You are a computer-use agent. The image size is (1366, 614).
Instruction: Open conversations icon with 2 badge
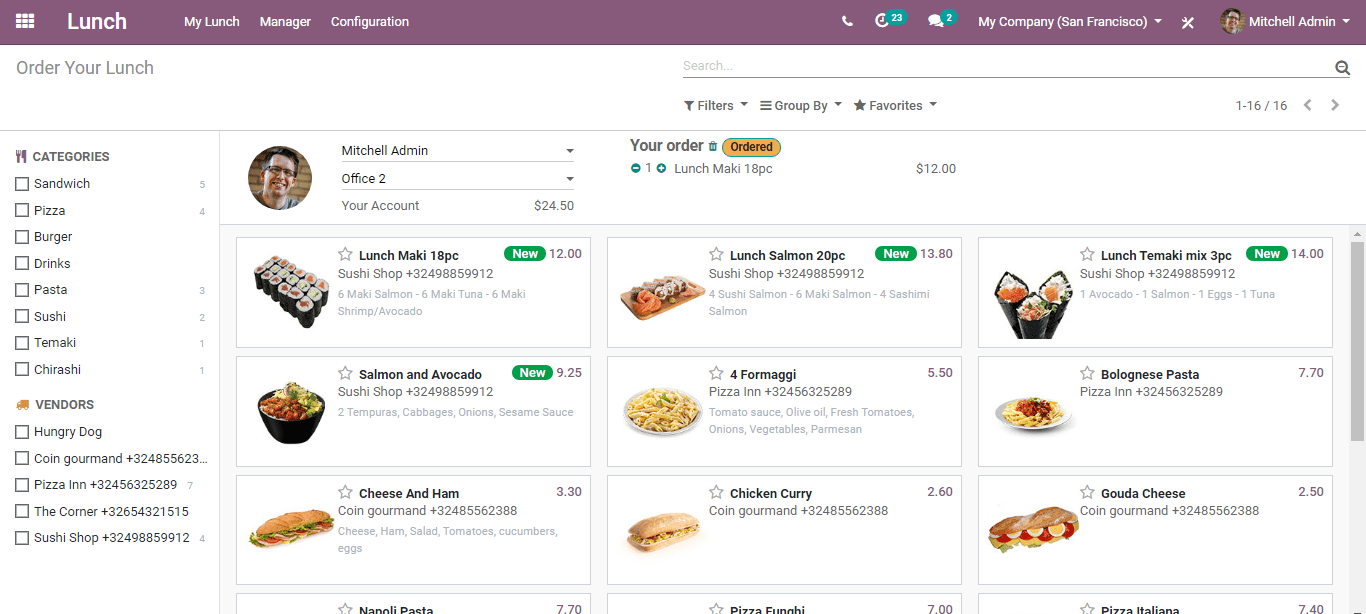(x=942, y=20)
